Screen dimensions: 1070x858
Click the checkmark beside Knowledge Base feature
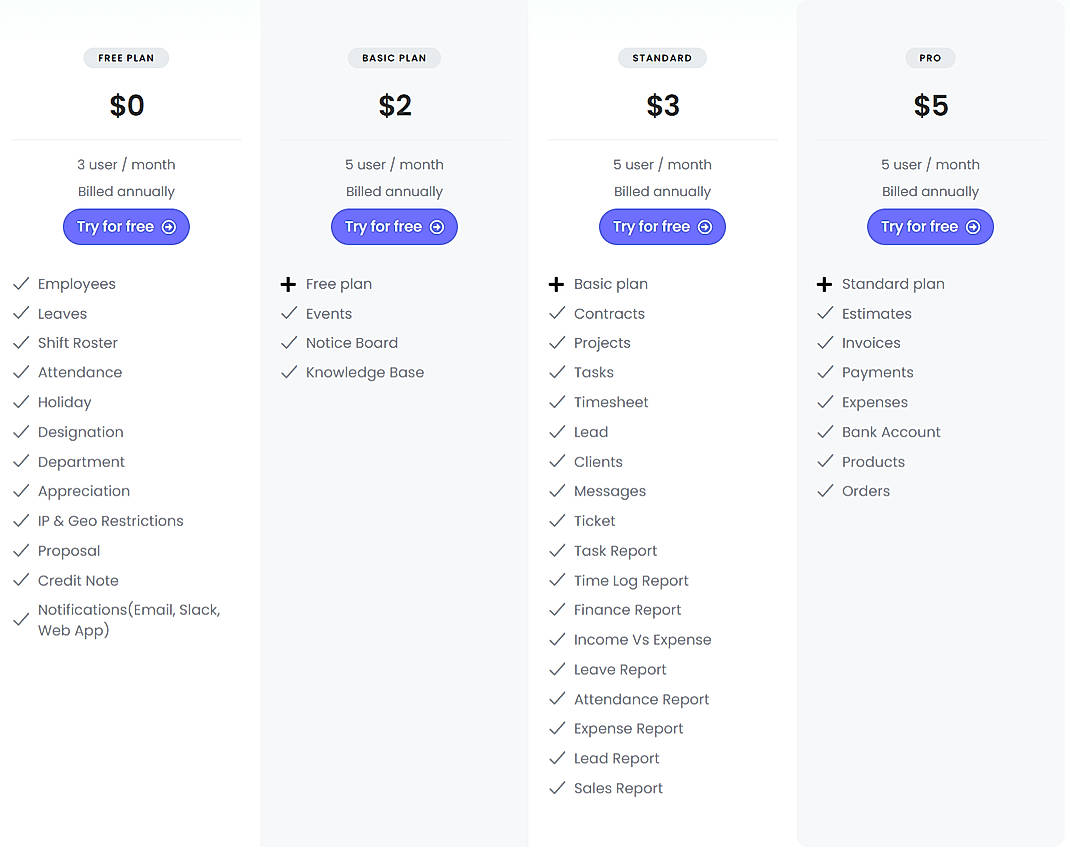coord(289,372)
